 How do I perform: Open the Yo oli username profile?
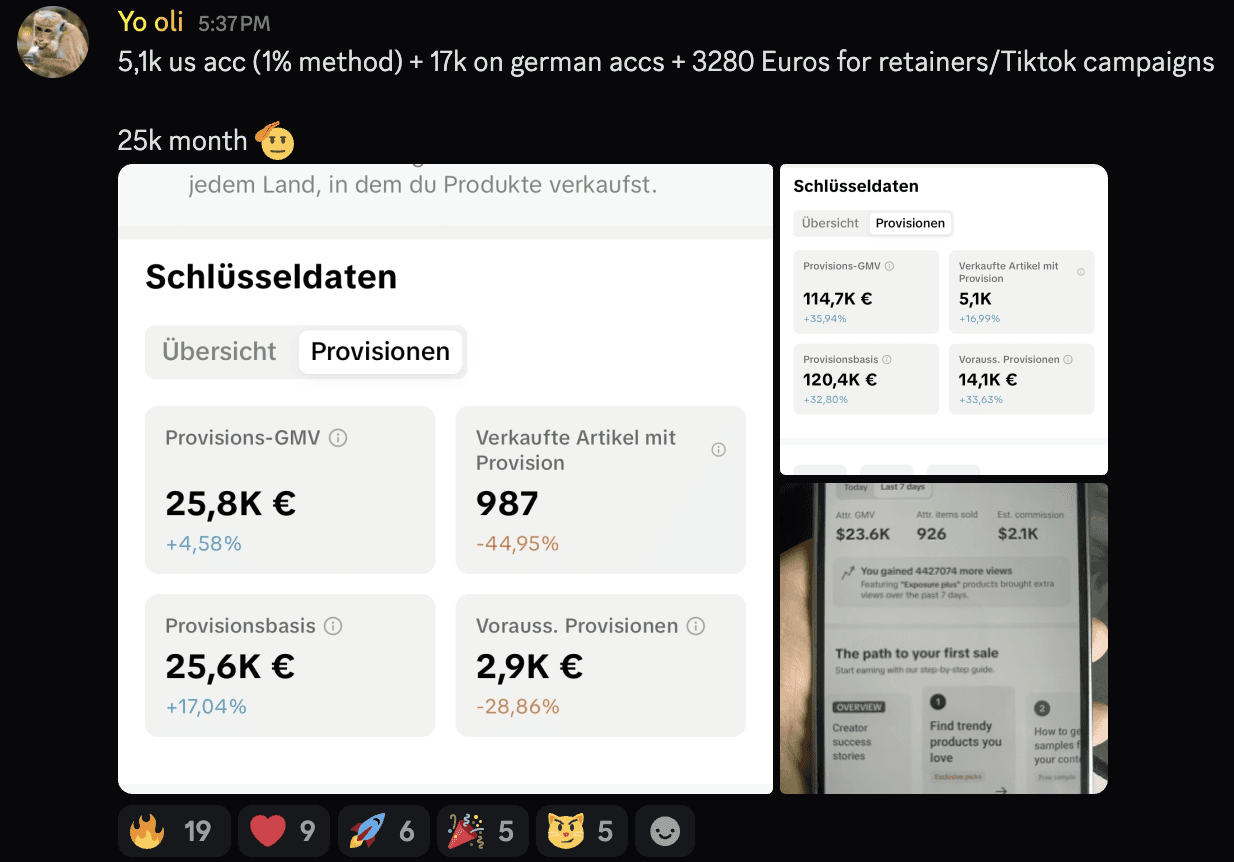(x=151, y=21)
